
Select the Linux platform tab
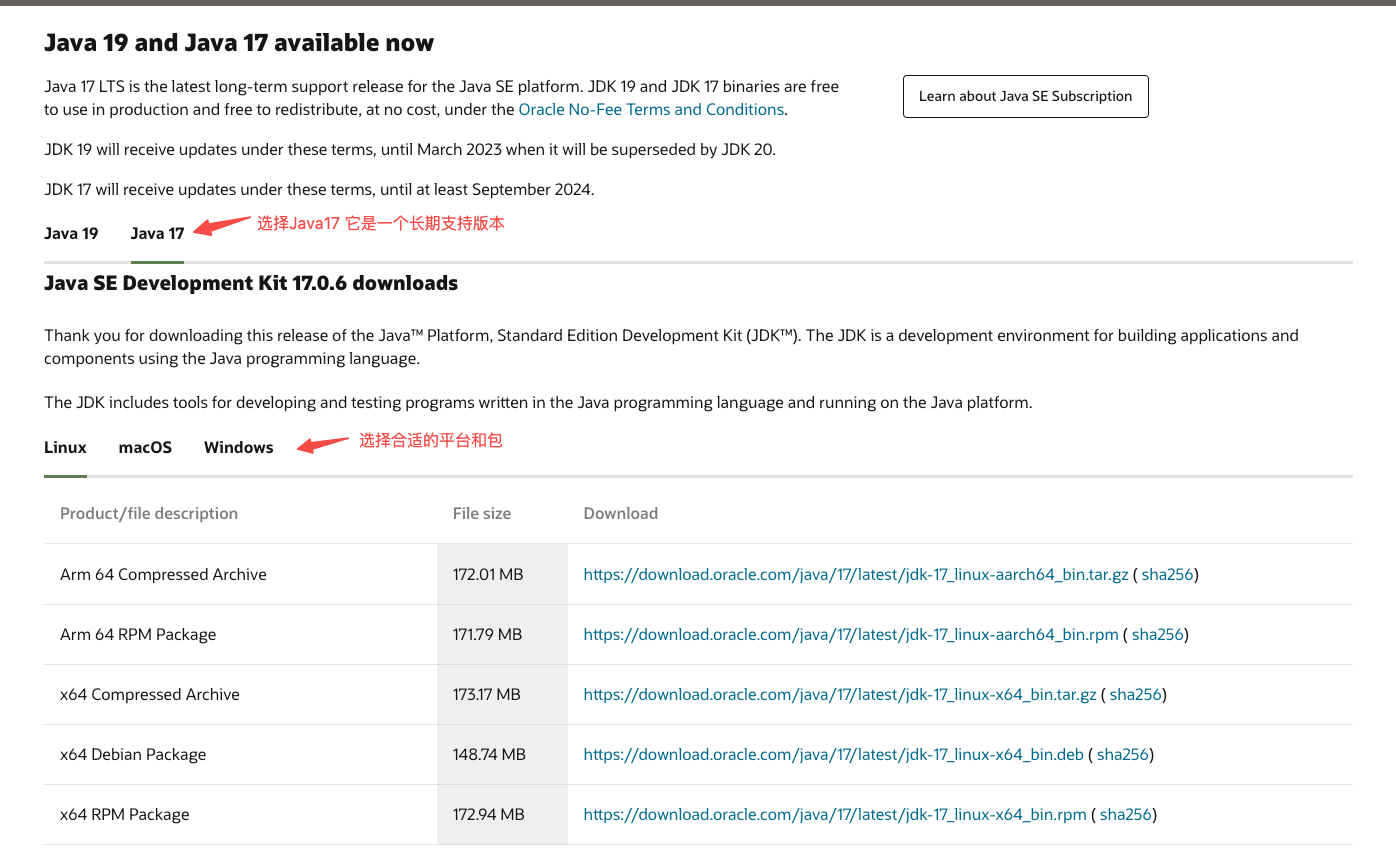tap(65, 447)
